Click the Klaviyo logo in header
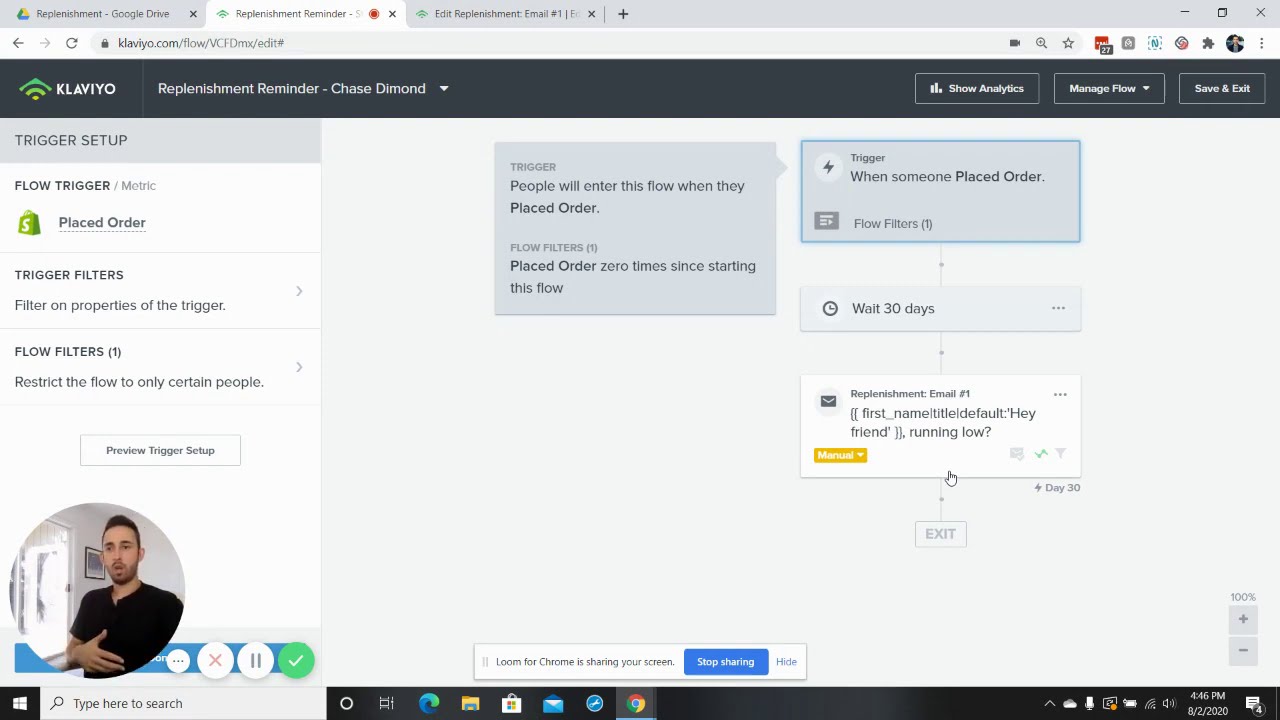The image size is (1280, 720). [x=67, y=89]
